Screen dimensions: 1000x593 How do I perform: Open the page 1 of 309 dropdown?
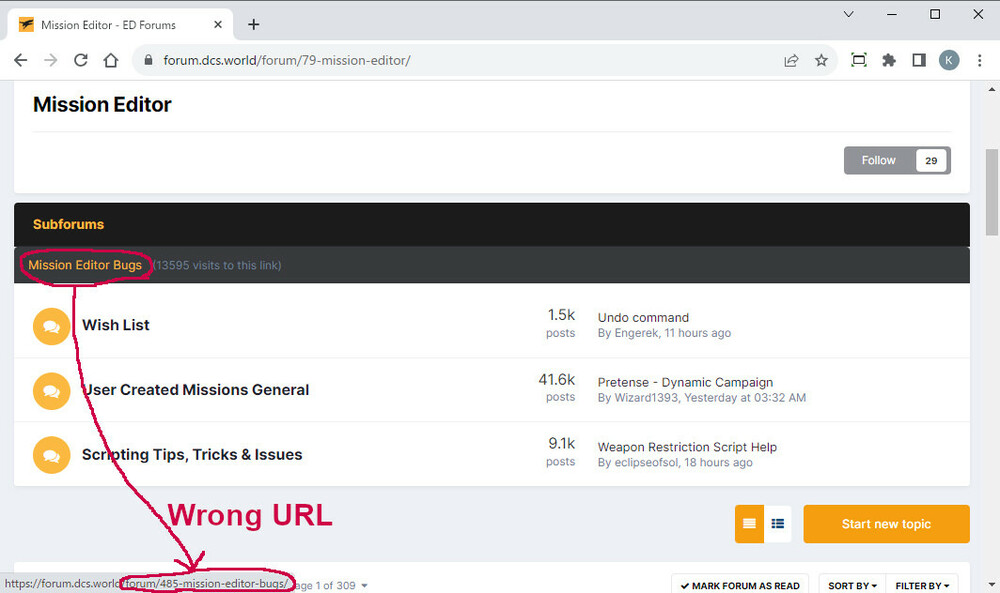click(x=332, y=585)
